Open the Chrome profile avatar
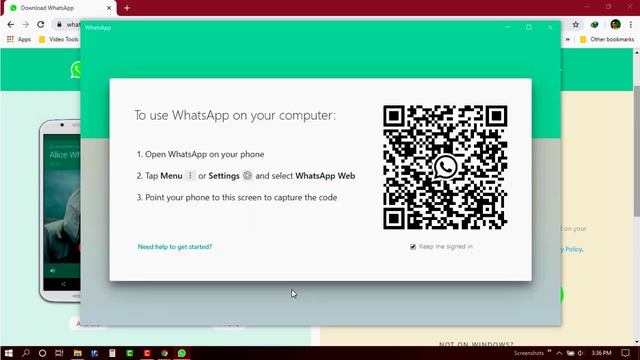Image resolution: width=640 pixels, height=360 pixels. 616,24
